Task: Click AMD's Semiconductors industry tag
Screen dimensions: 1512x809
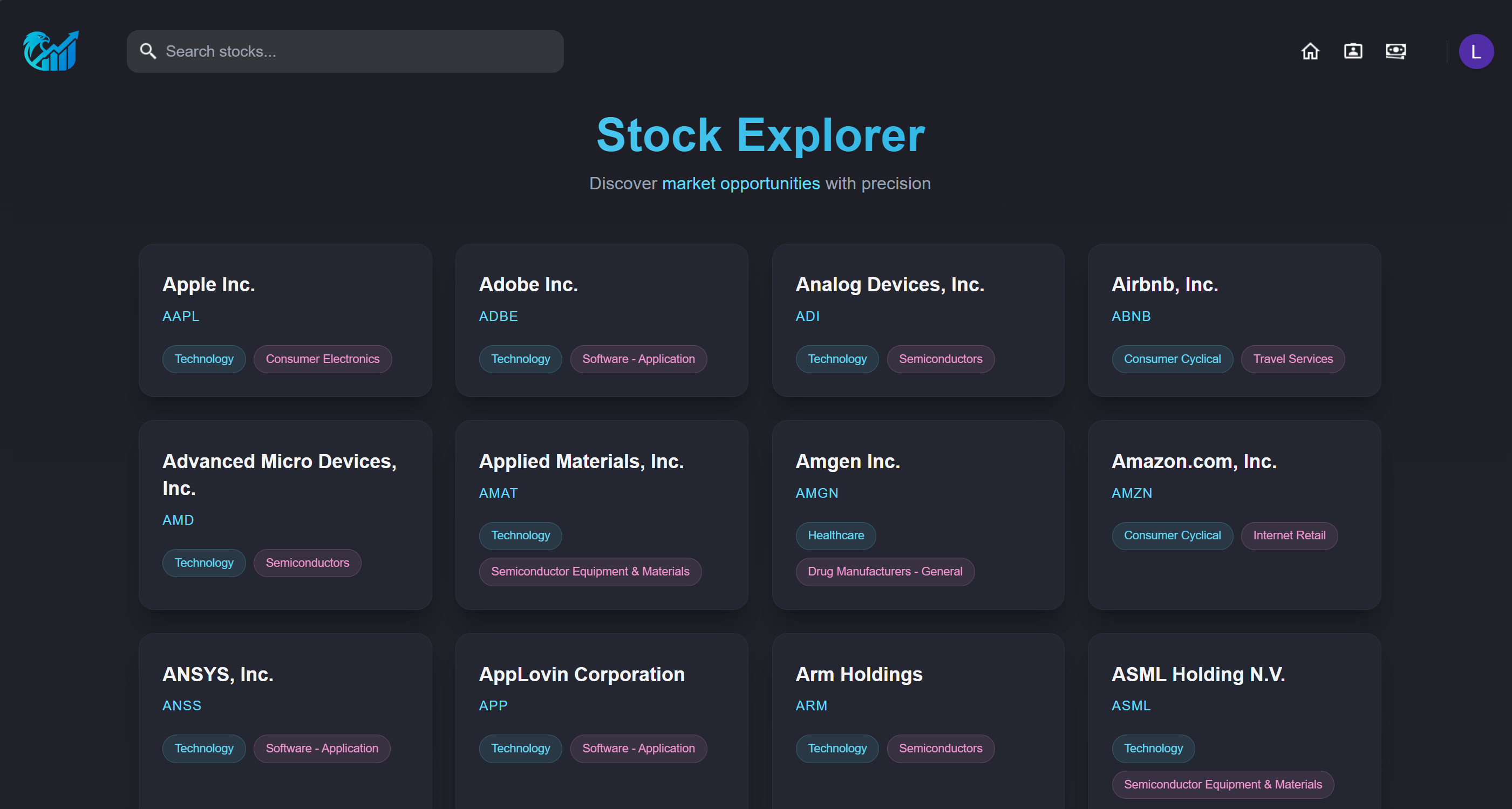Action: (307, 563)
